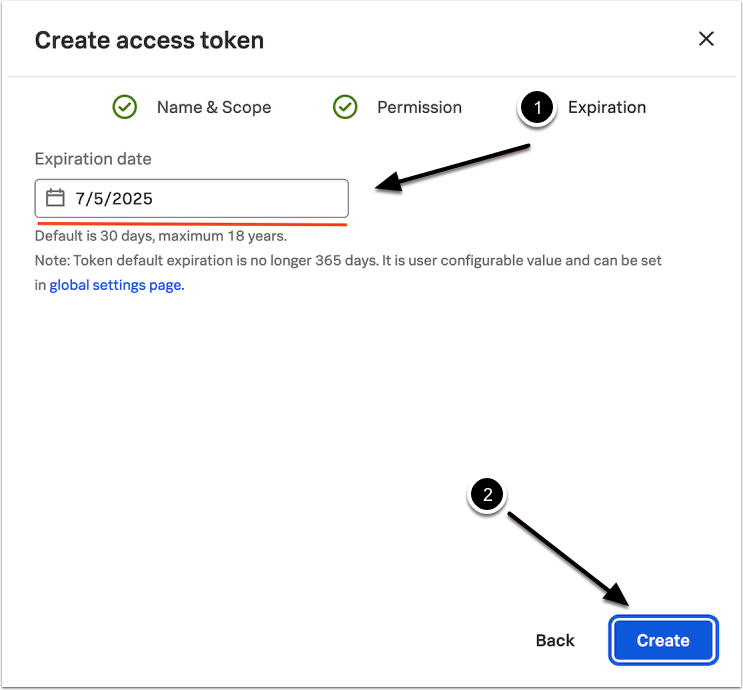Click the numbered 2 badge above Create
Screen dimensions: 743x690
(487, 495)
